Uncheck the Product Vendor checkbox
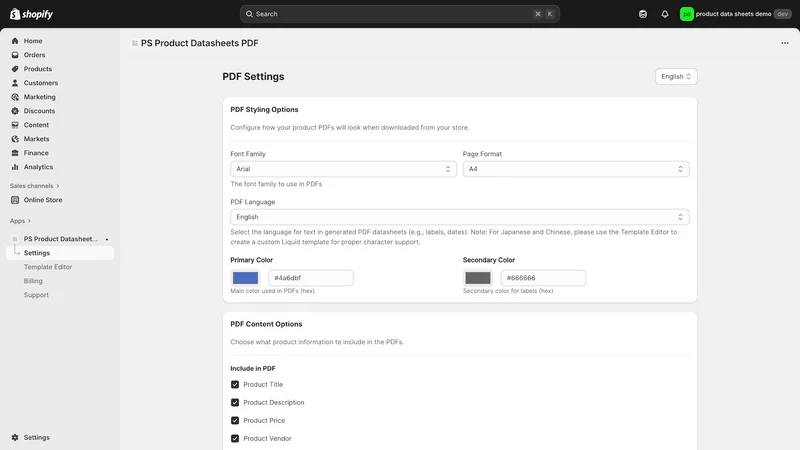The width and height of the screenshot is (800, 450). (235, 438)
